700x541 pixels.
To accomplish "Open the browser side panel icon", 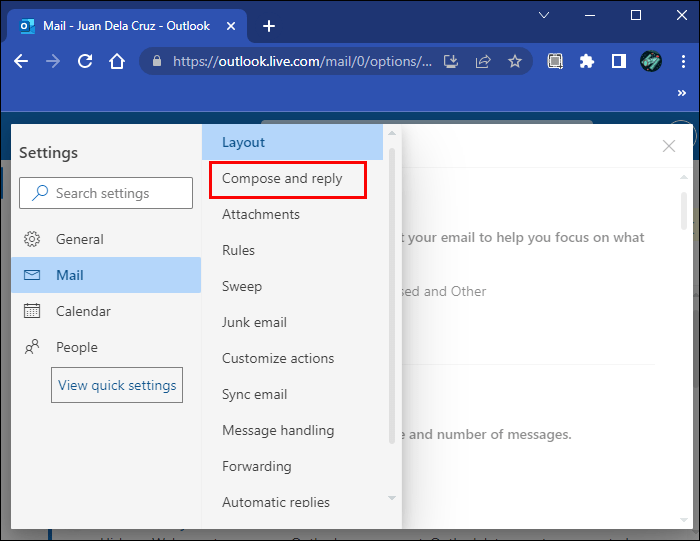I will (x=619, y=61).
